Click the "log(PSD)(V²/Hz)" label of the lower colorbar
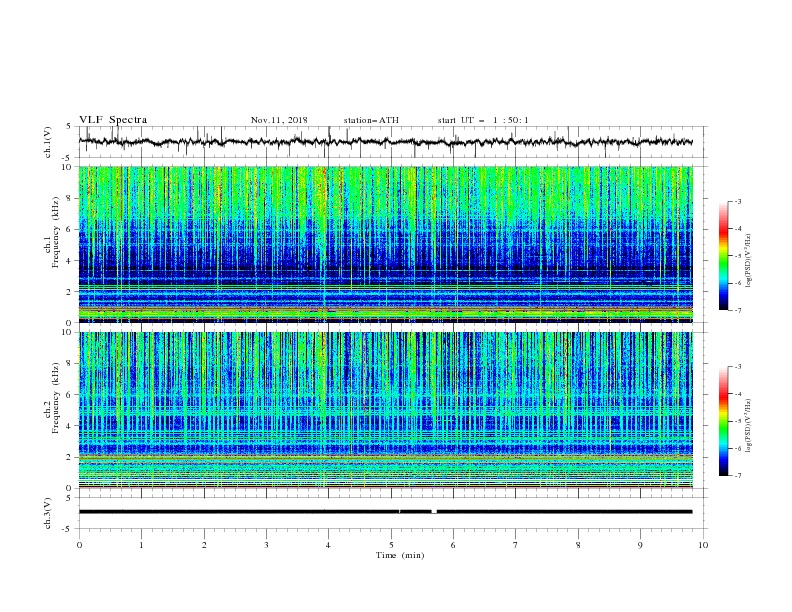The image size is (792, 612). (x=749, y=426)
